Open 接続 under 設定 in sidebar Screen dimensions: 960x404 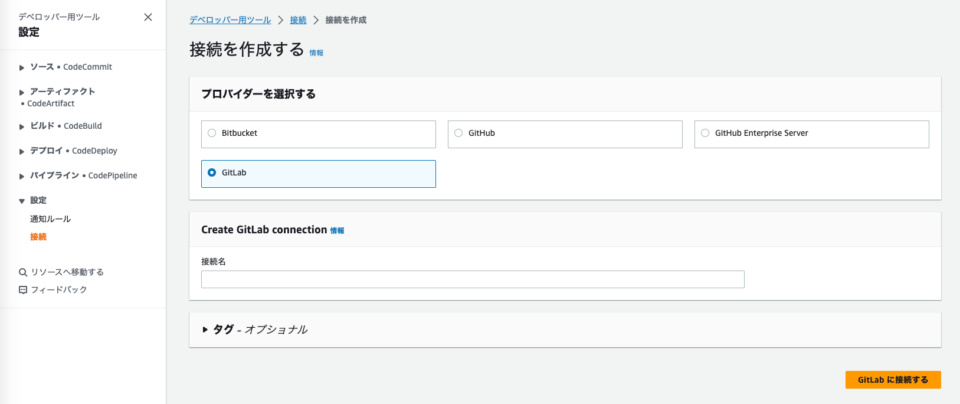pyautogui.click(x=38, y=237)
